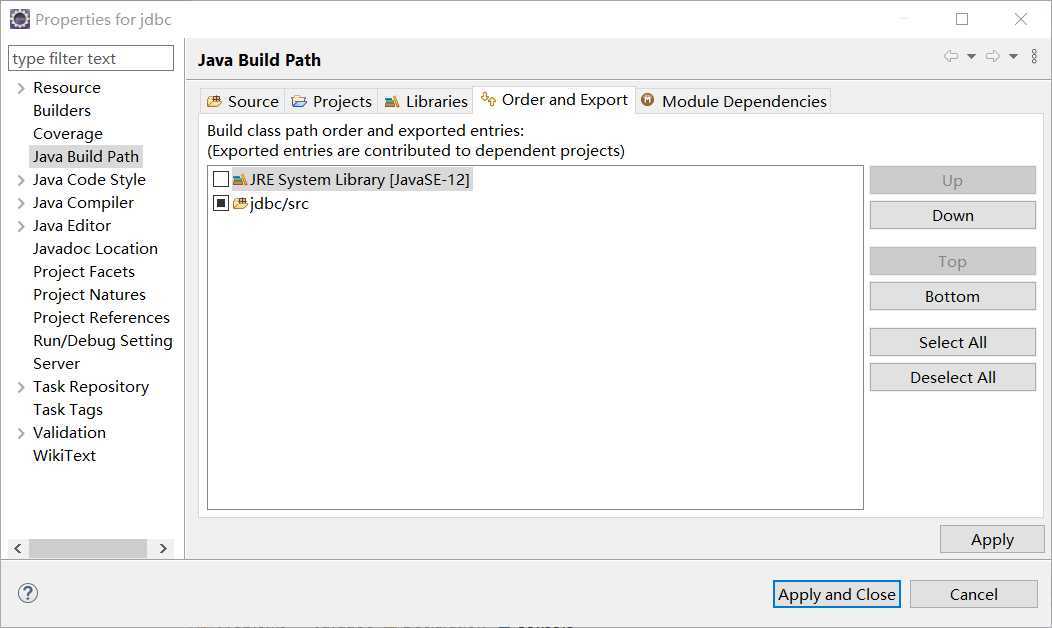Click the JRE System Library icon

click(x=240, y=180)
